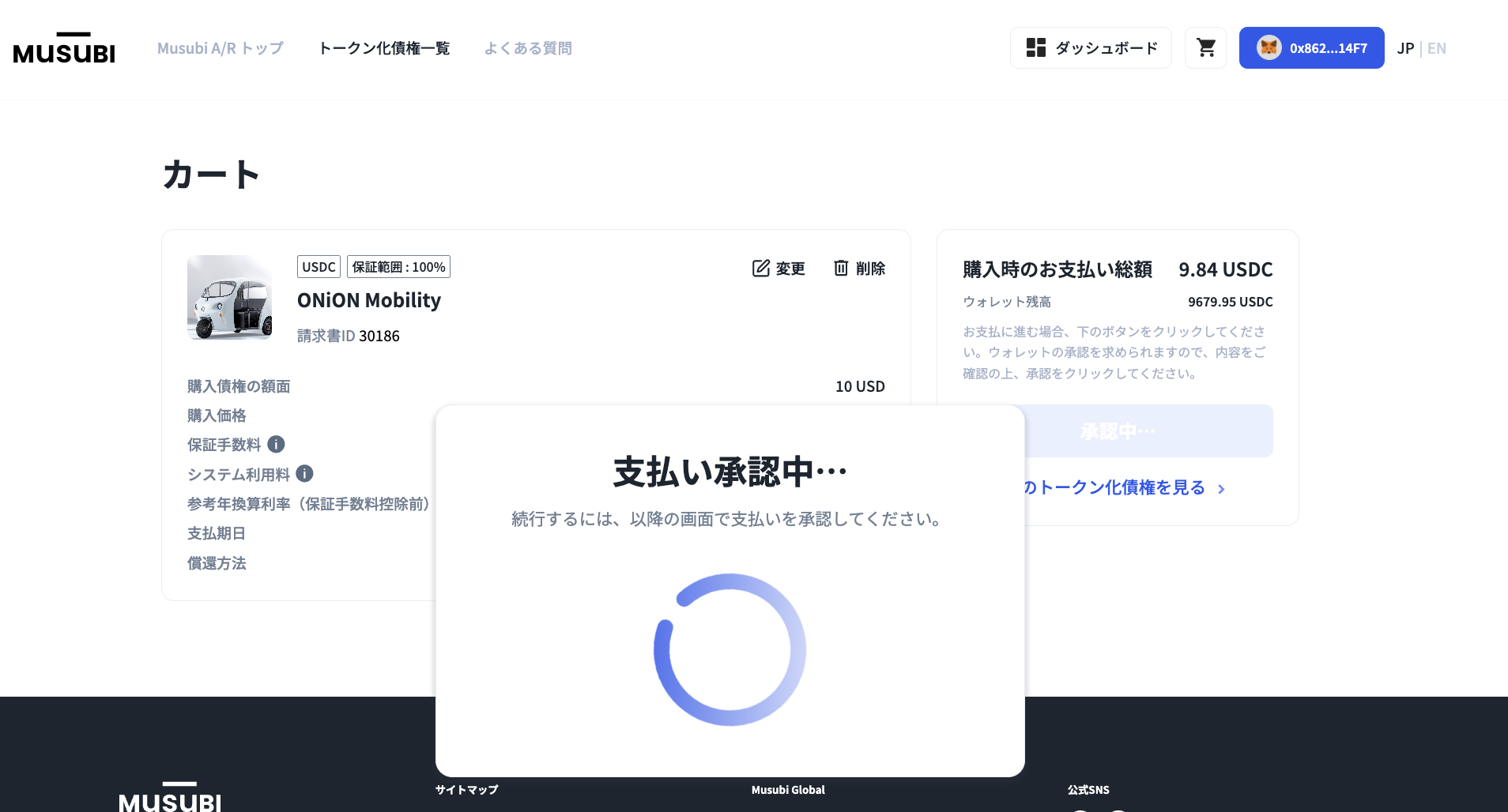Click the USDC currency tag

[319, 267]
